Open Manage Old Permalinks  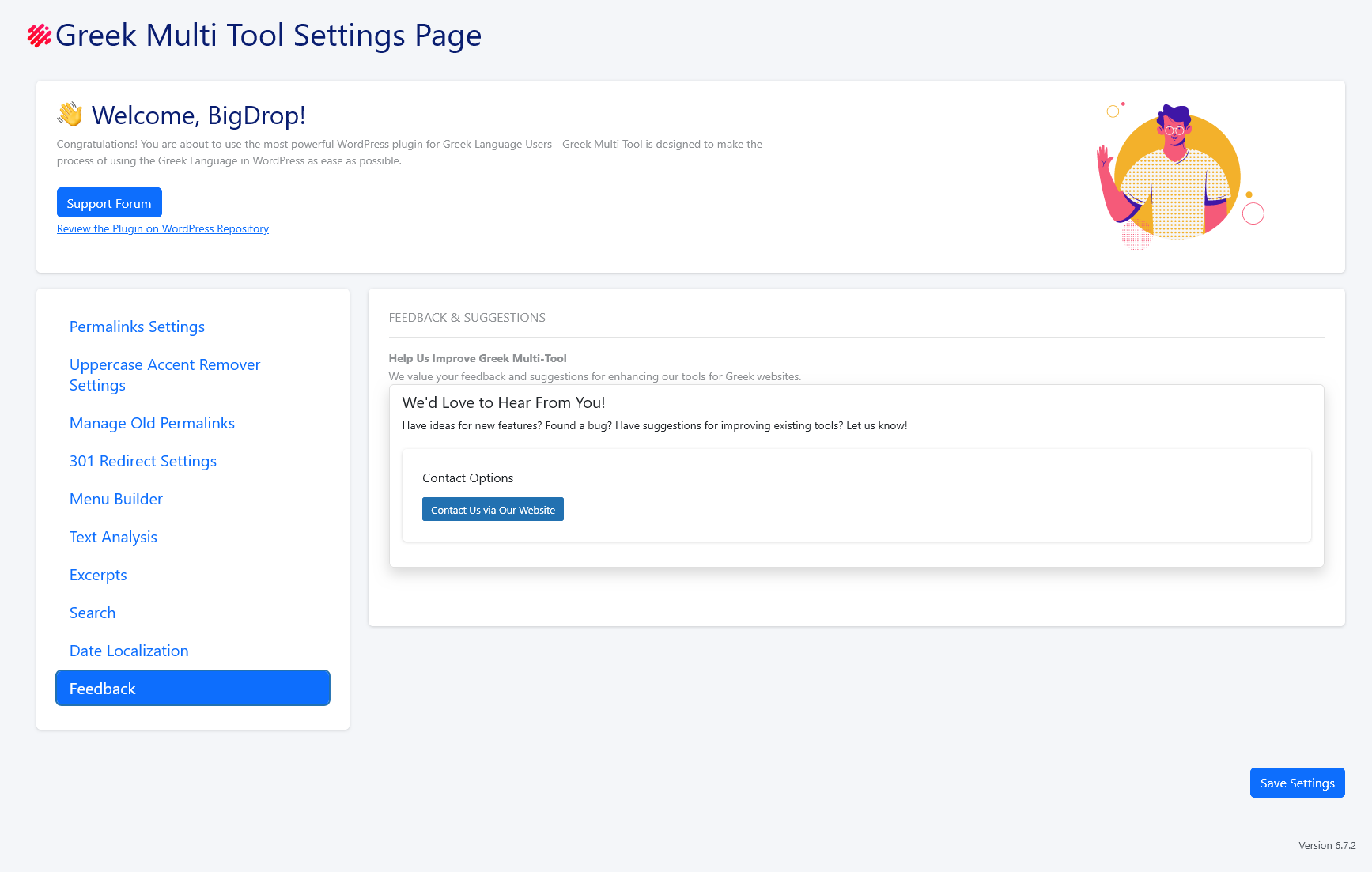coord(152,423)
